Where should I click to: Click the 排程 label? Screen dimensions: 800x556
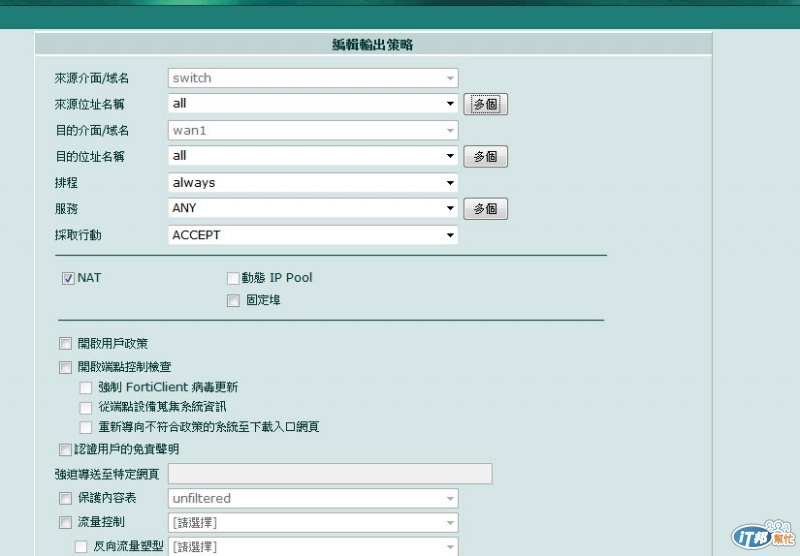pos(66,183)
